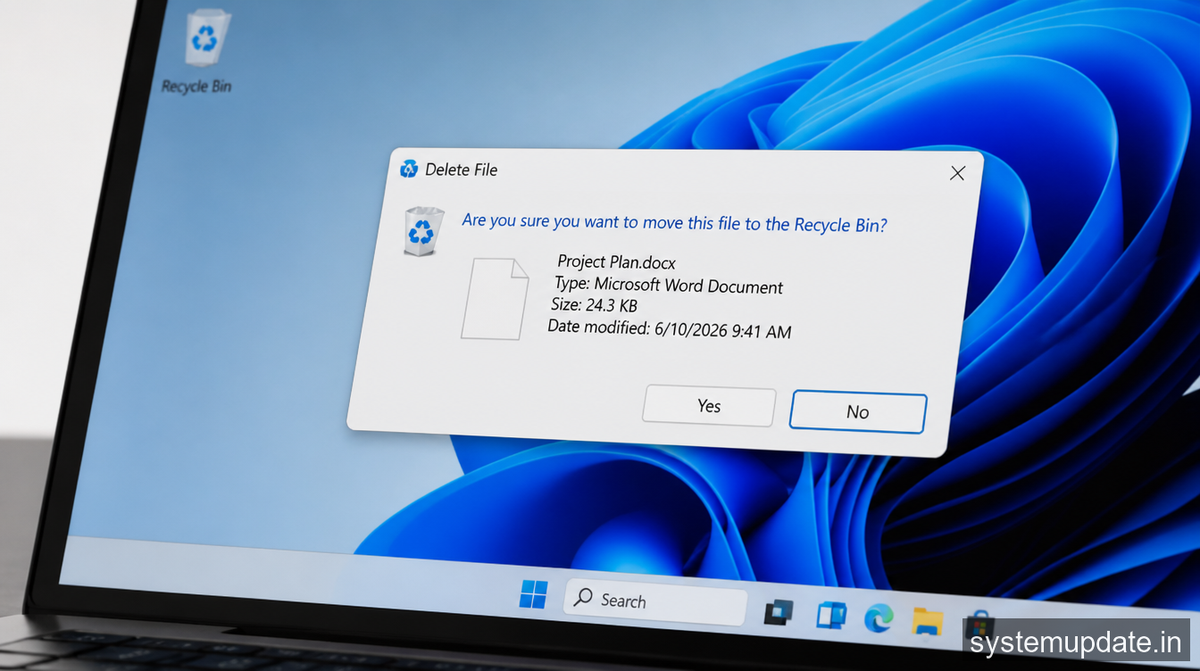1200x671 pixels.
Task: Click the blank document thumbnail for Project Plan.docx
Action: 494,298
